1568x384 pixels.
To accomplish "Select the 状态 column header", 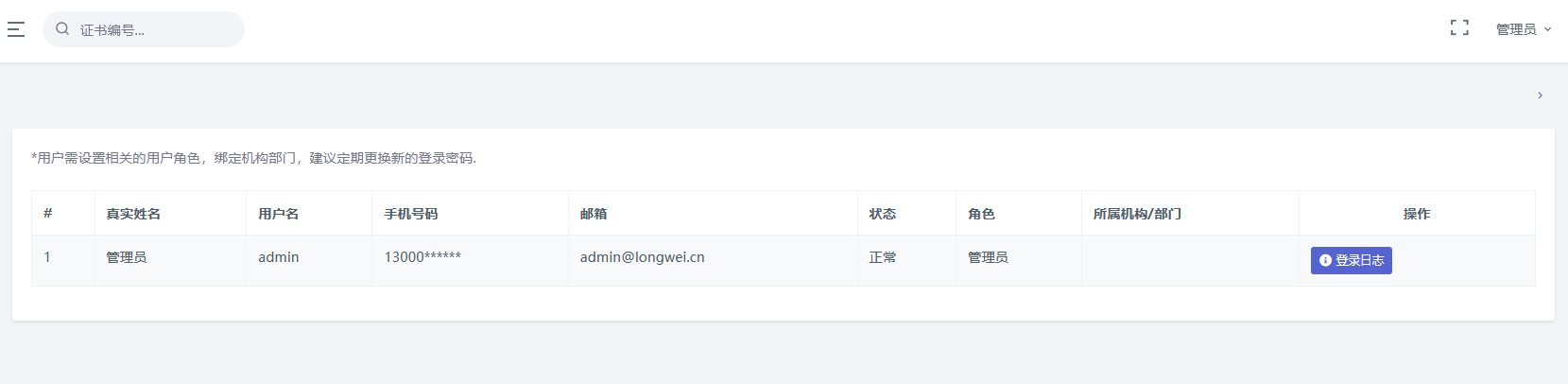I will click(883, 214).
